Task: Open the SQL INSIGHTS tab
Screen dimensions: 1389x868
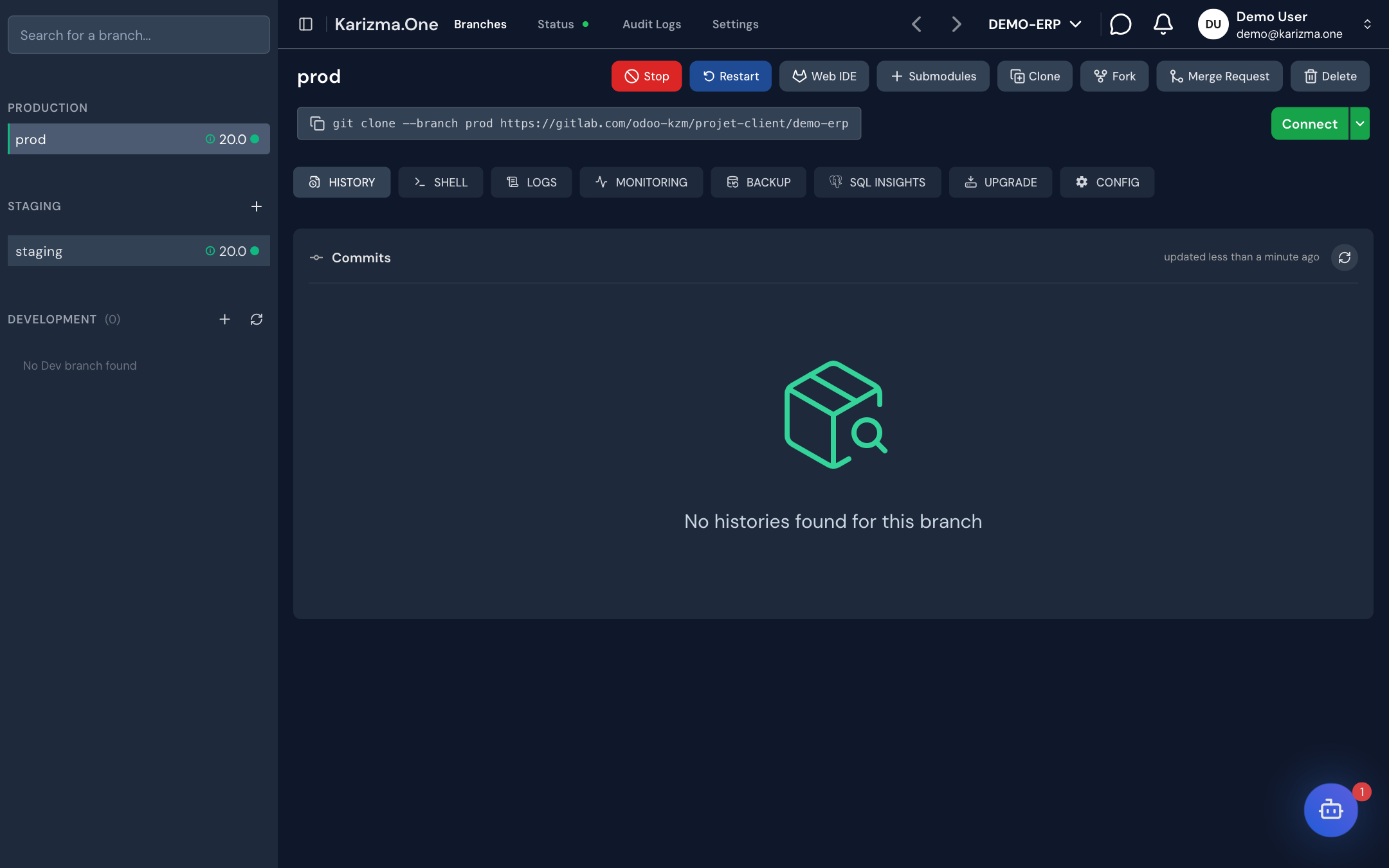Action: pyautogui.click(x=878, y=183)
